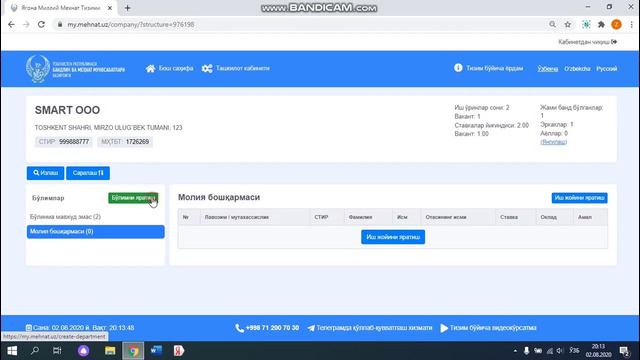The image size is (640, 360).
Task: Click the ministry emblem logo
Action: pyautogui.click(x=38, y=69)
